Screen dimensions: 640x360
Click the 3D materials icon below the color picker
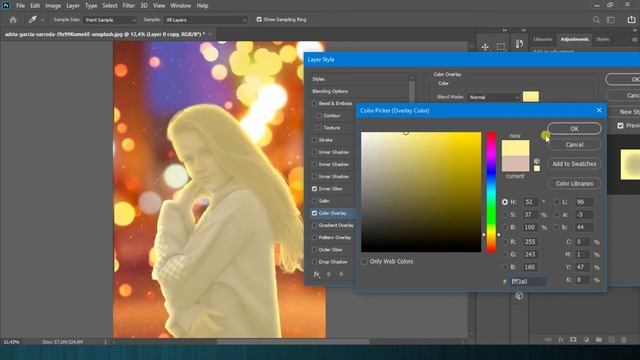tap(519, 296)
